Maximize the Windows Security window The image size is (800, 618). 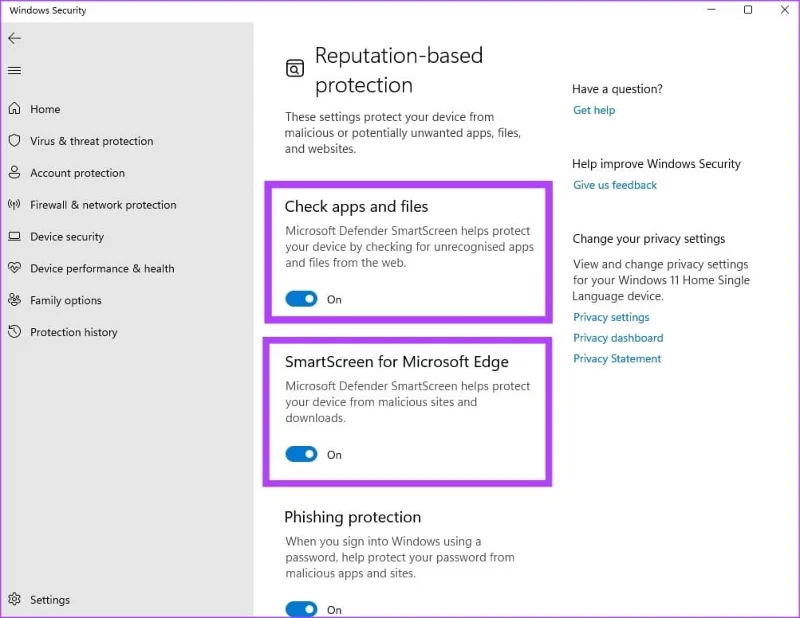748,10
